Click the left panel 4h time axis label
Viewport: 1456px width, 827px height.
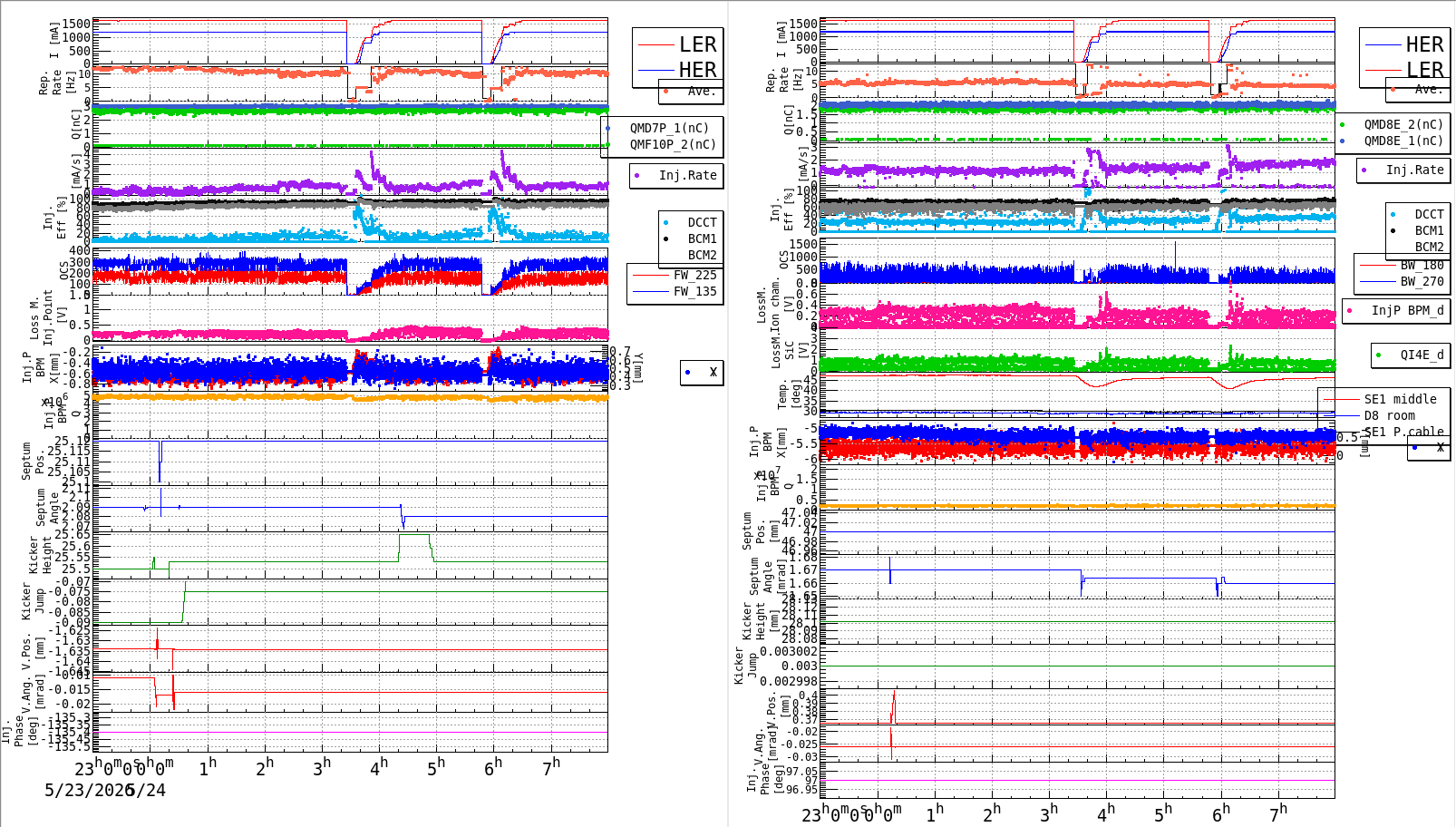pyautogui.click(x=378, y=767)
